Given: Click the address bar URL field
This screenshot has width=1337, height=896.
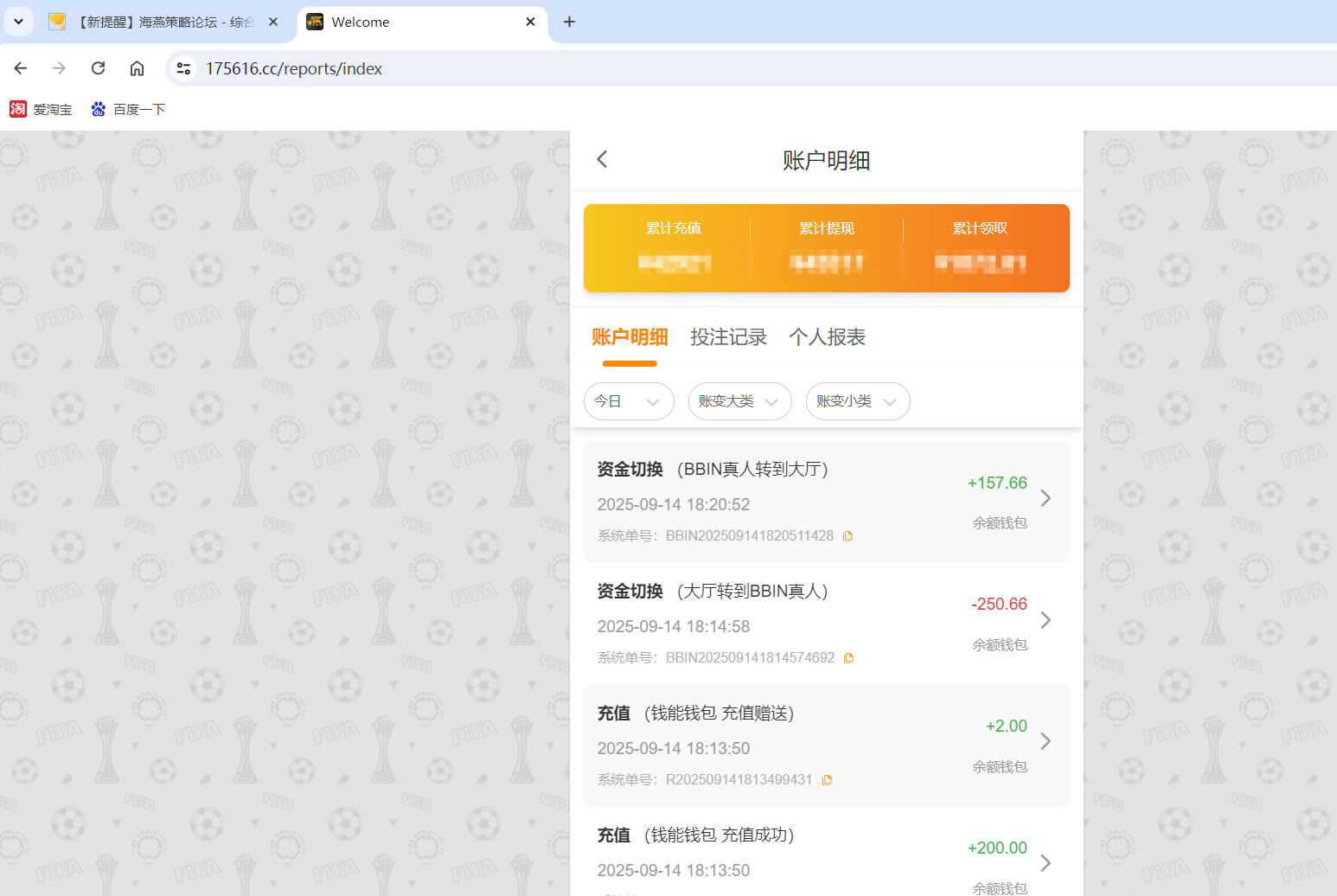Looking at the screenshot, I should tap(294, 68).
